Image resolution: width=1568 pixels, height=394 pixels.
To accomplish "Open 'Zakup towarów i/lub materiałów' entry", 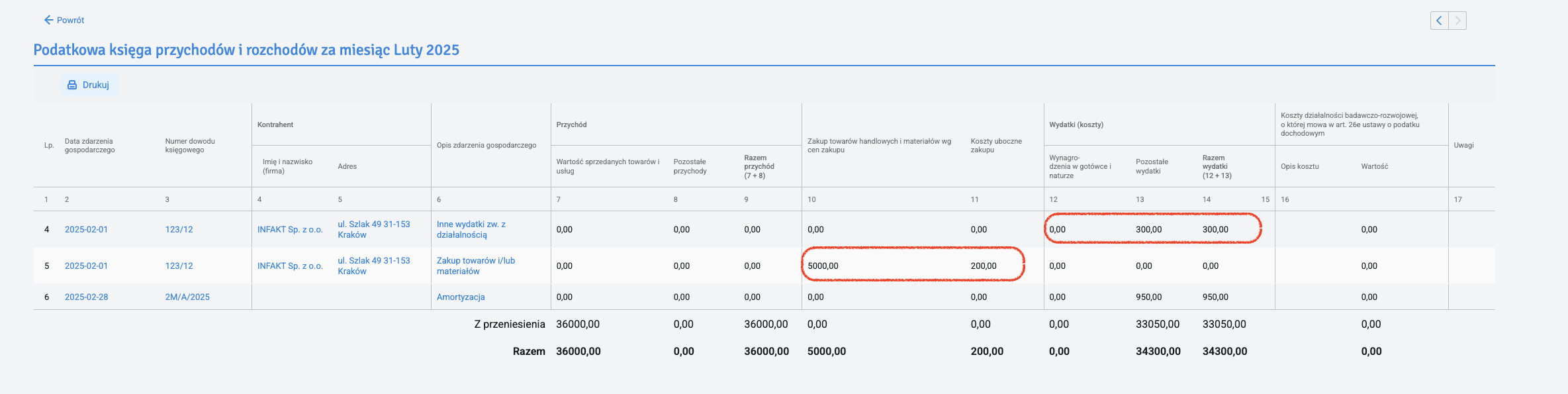I will coord(476,266).
